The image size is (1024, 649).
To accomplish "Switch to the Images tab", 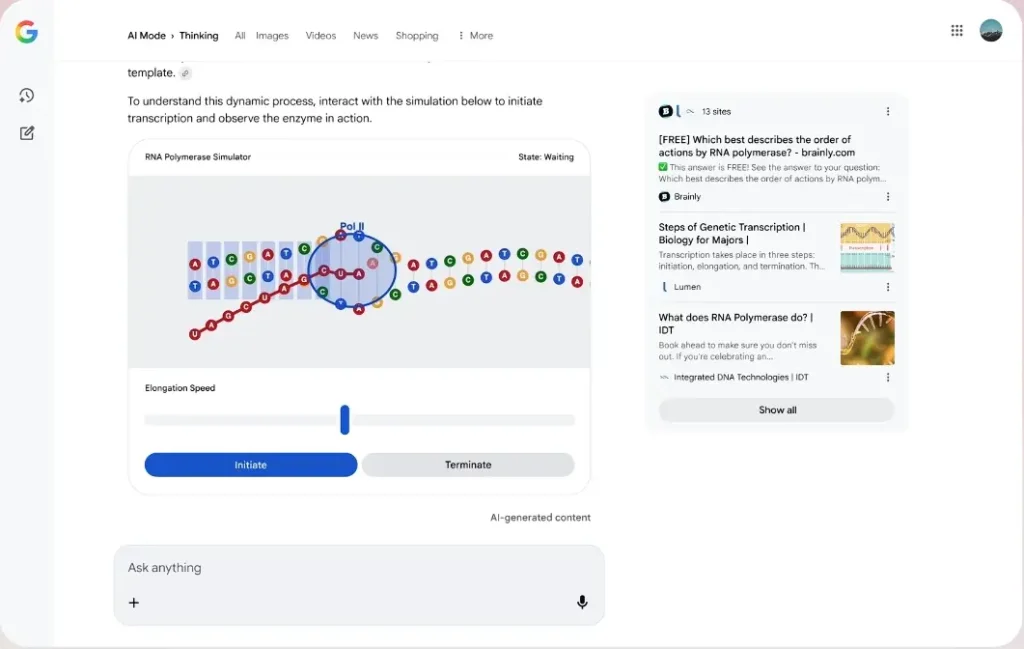I will tap(272, 36).
